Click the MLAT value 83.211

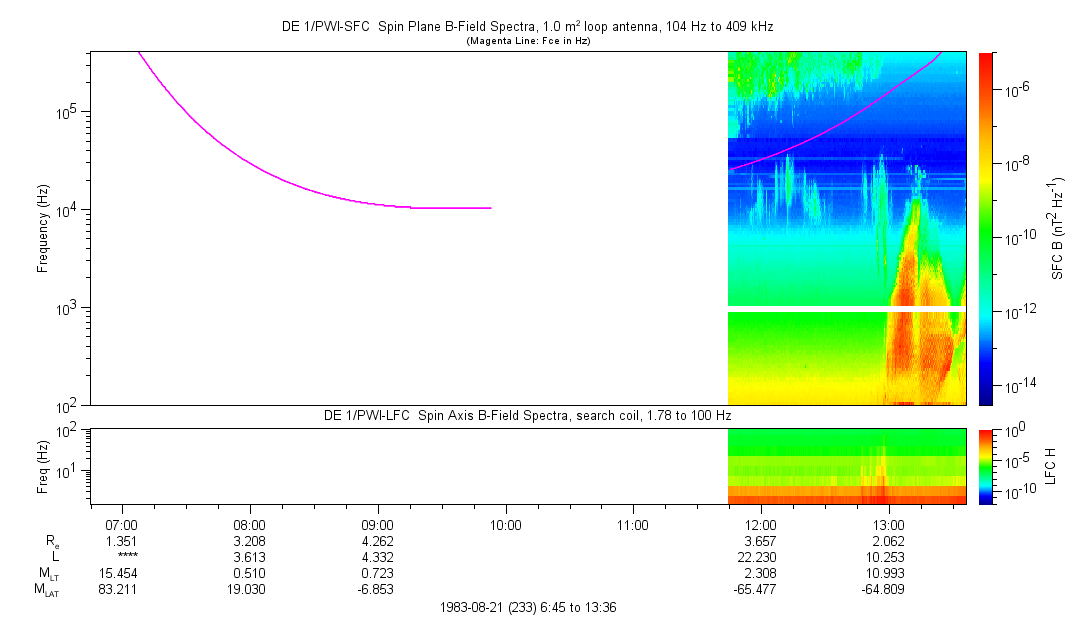point(121,589)
